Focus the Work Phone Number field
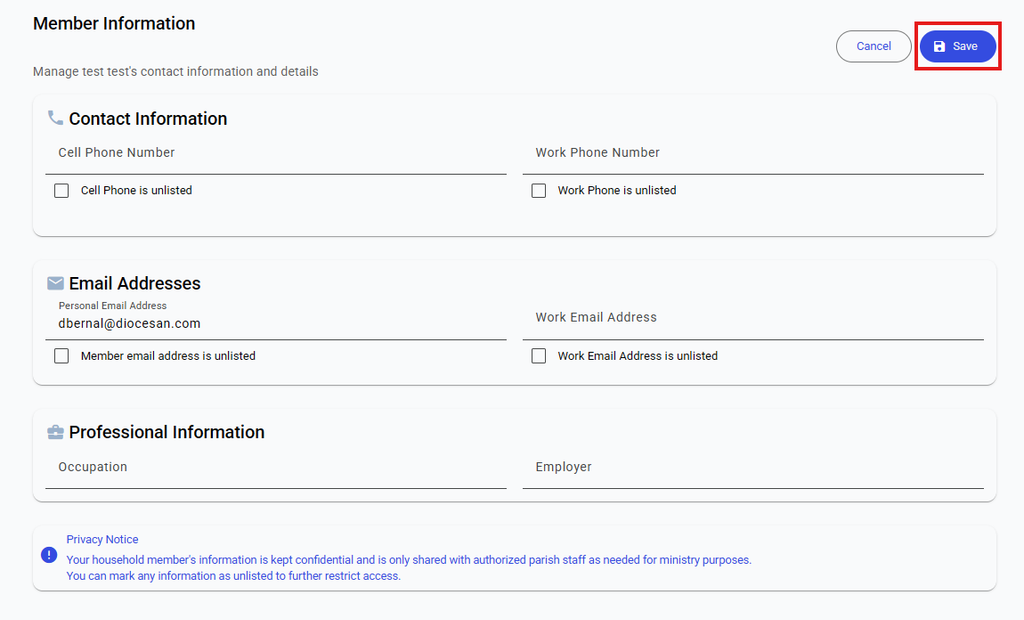The height and width of the screenshot is (620, 1024). 753,156
